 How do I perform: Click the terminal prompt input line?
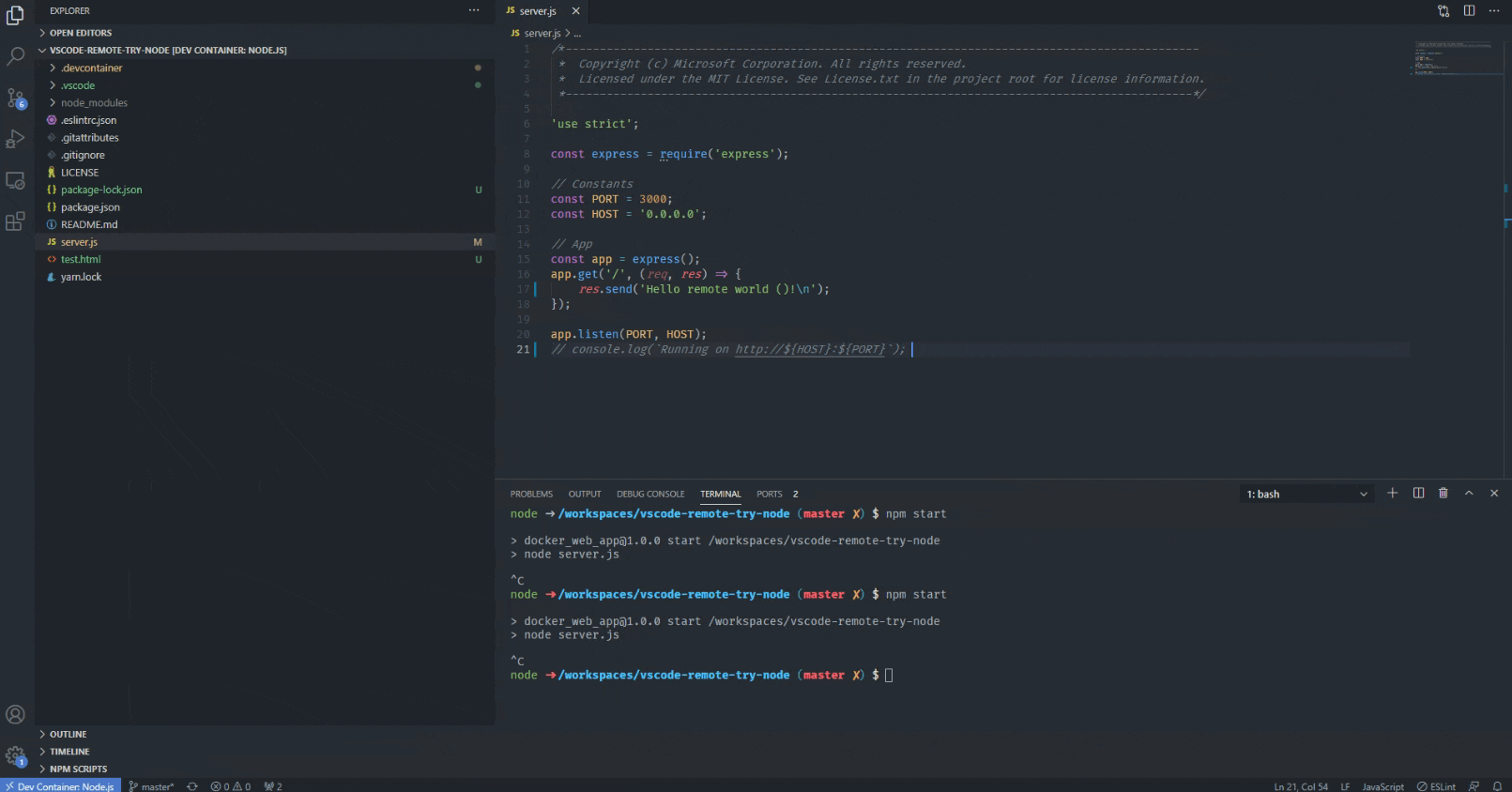point(701,675)
